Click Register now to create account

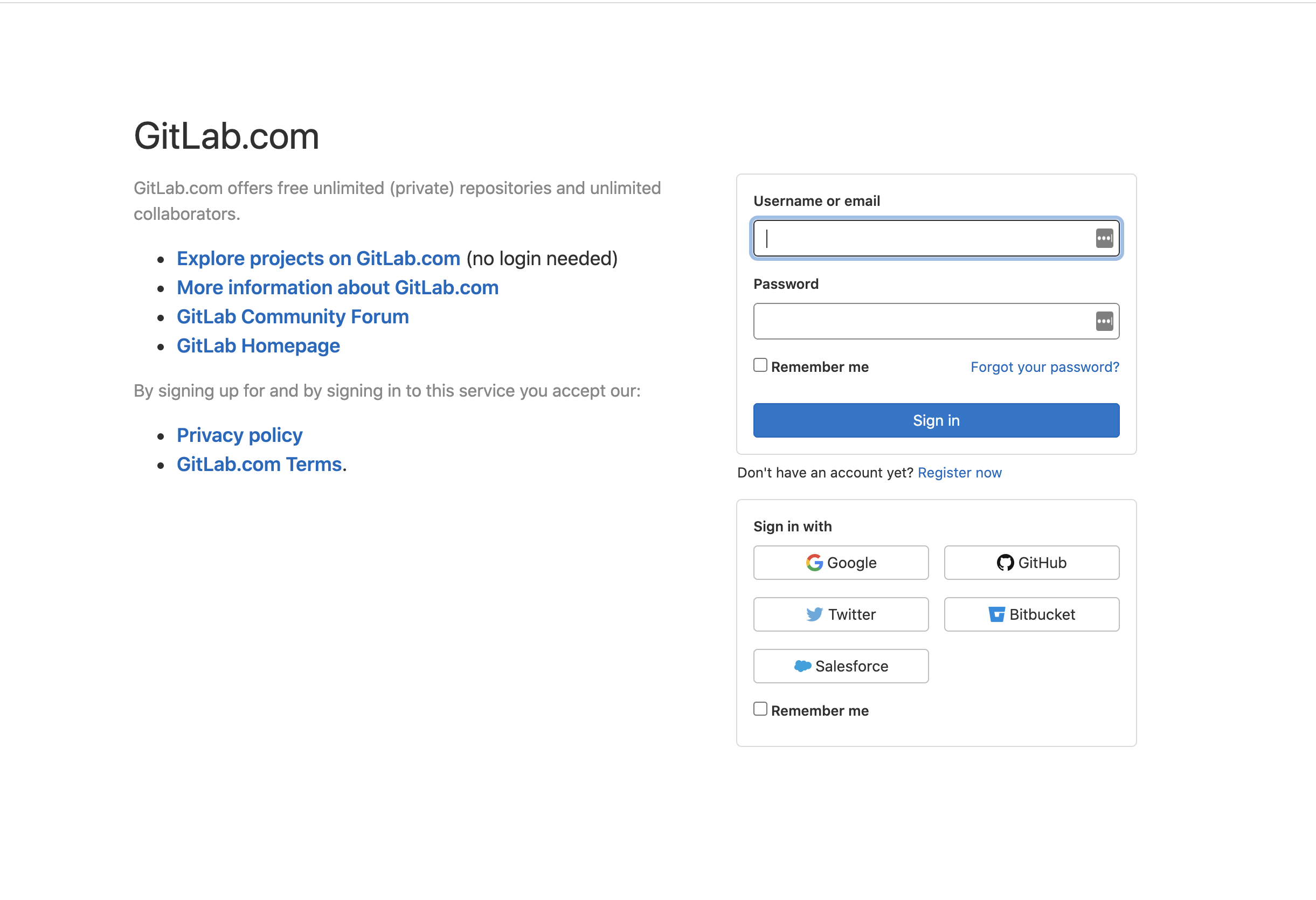click(959, 472)
